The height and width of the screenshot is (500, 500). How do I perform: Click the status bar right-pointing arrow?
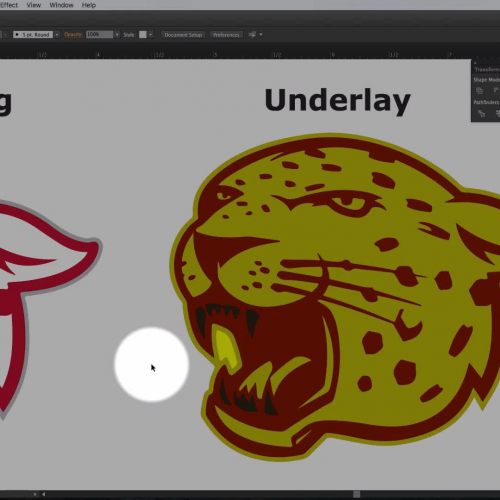click(35, 494)
